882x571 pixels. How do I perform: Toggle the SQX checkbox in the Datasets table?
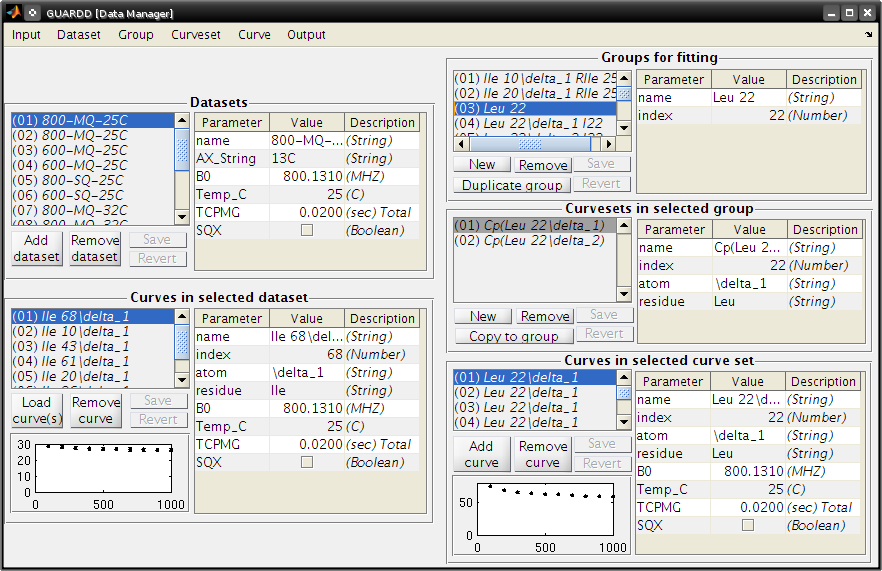tap(307, 230)
